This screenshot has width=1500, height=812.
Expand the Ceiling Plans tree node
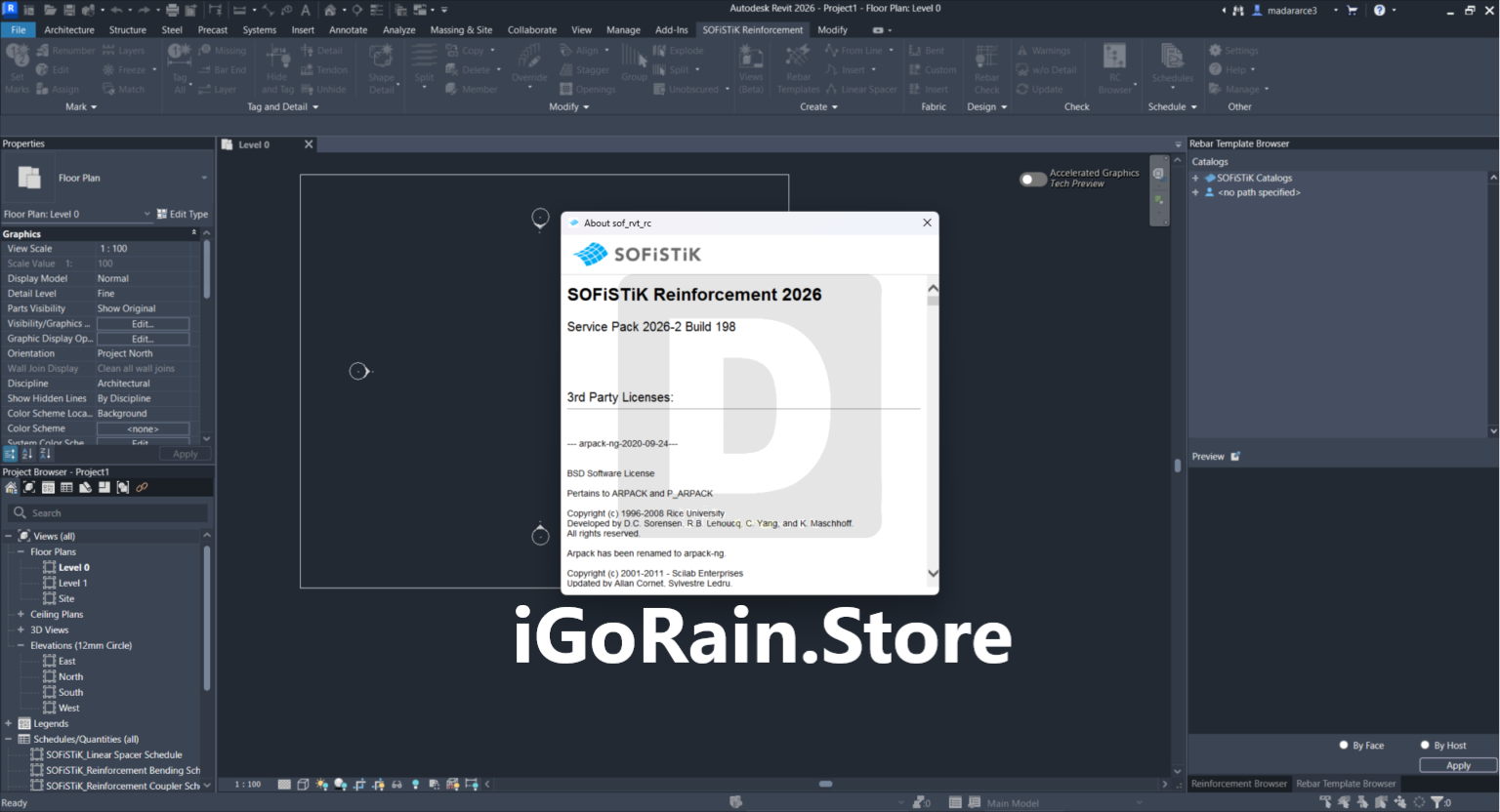pos(21,614)
